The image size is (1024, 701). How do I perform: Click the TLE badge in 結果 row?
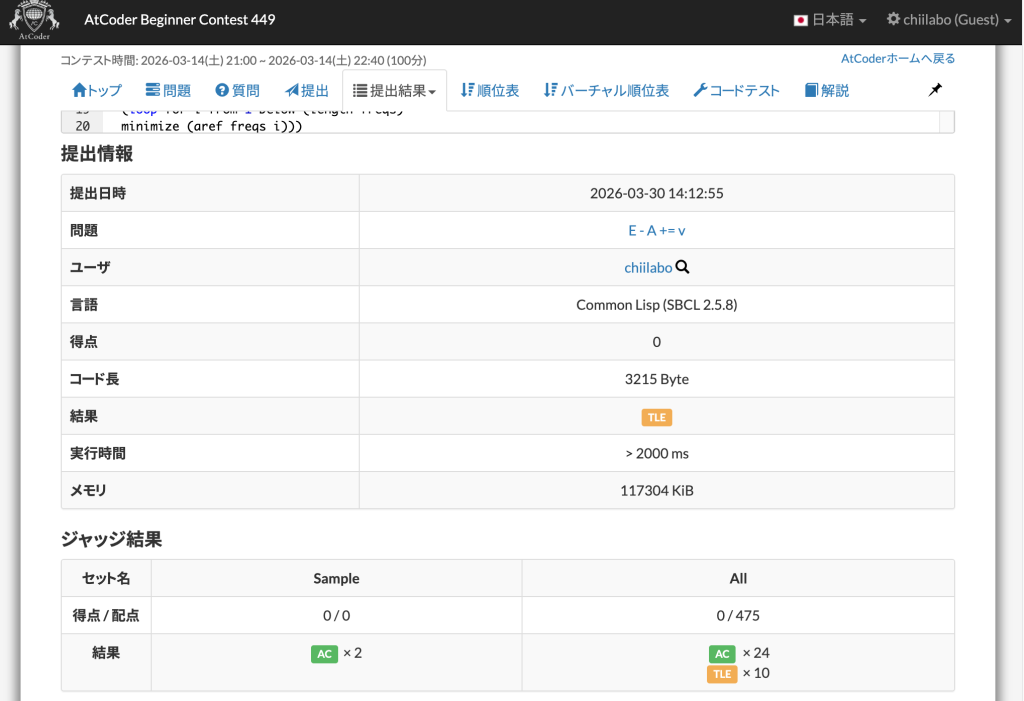coord(656,417)
